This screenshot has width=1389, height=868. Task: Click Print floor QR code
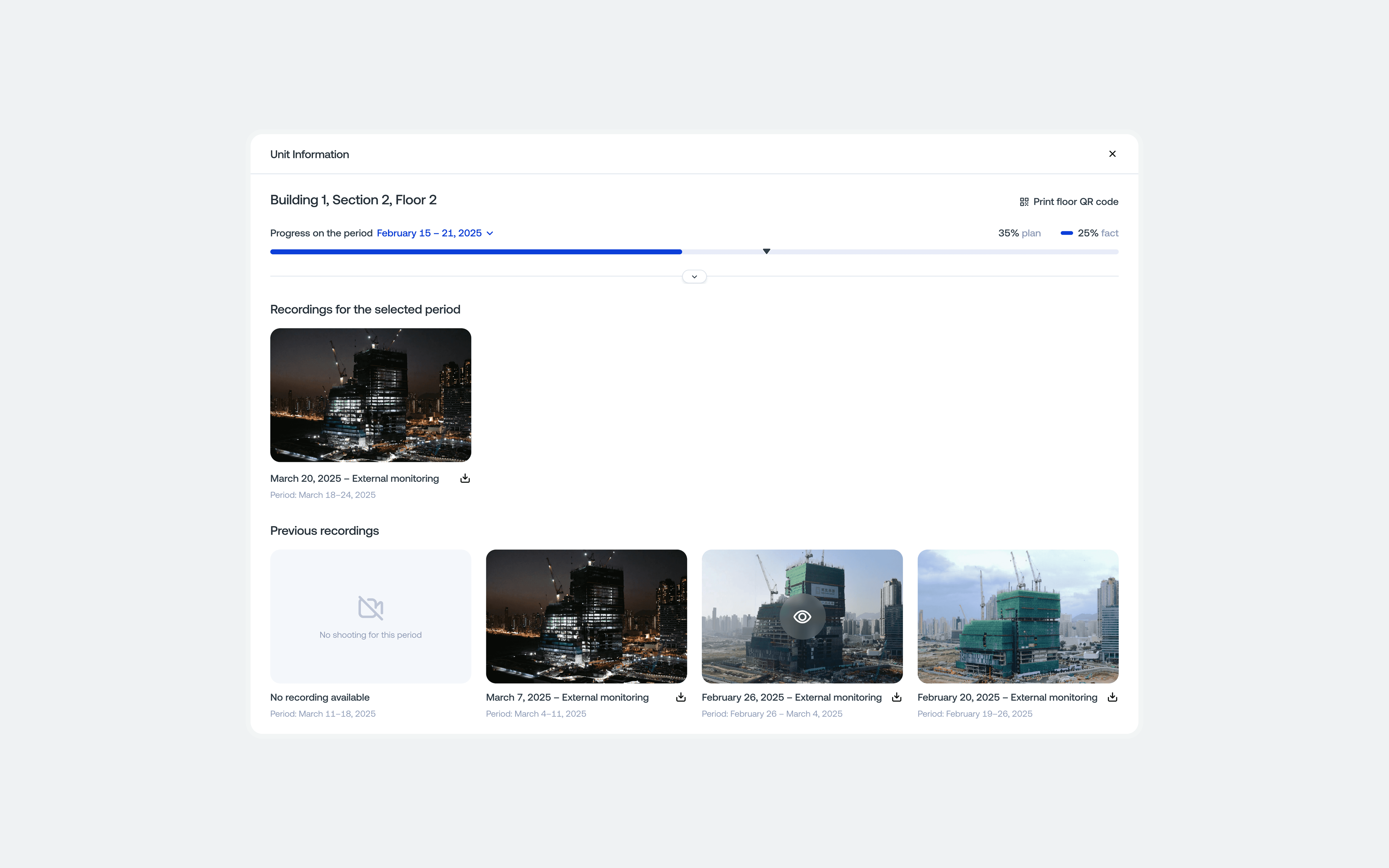pyautogui.click(x=1075, y=202)
